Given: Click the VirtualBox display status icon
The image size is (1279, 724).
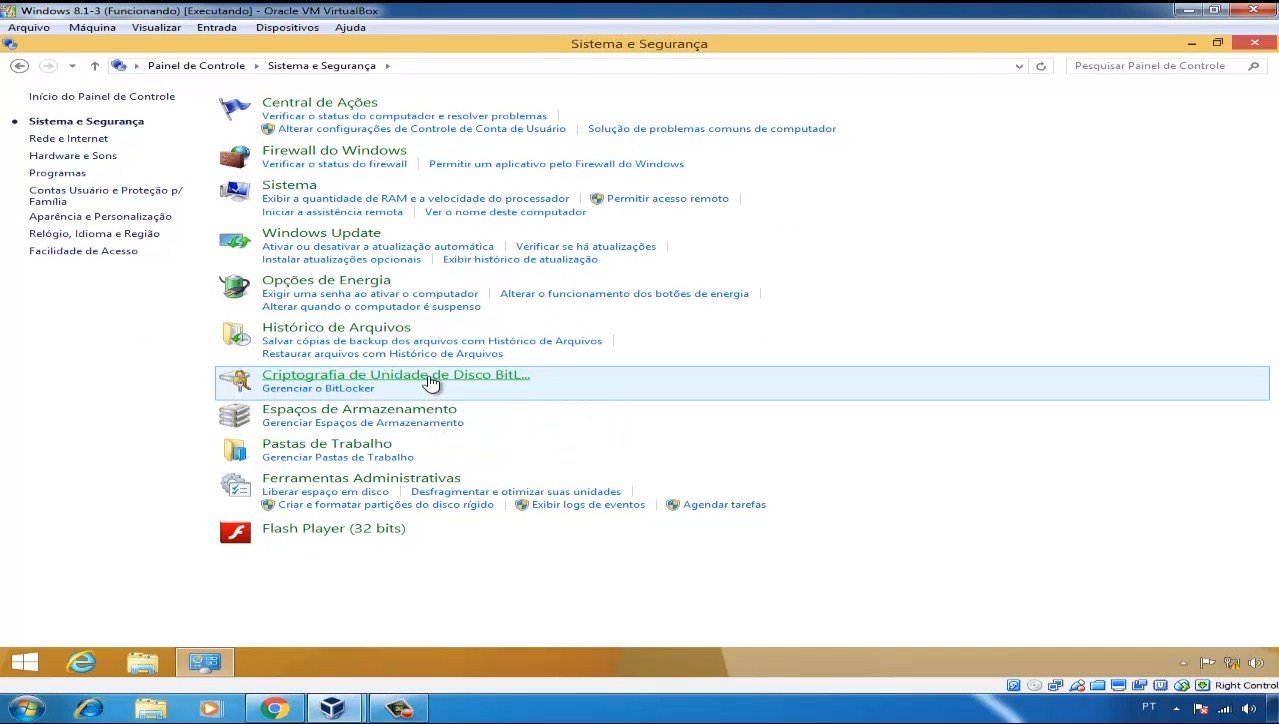Looking at the screenshot, I should click(1119, 686).
